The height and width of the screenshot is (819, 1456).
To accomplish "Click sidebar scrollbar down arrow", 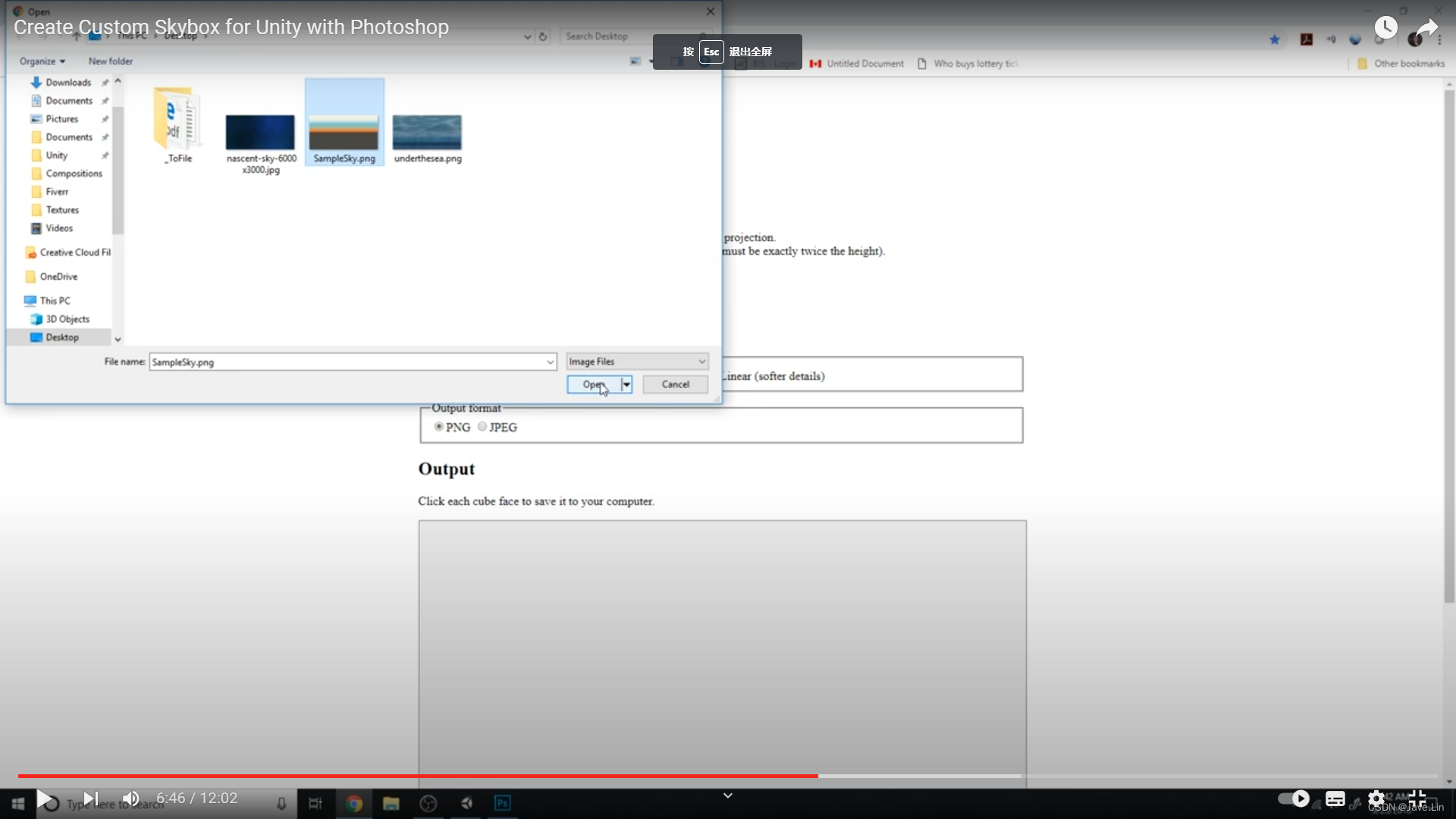I will click(x=118, y=339).
